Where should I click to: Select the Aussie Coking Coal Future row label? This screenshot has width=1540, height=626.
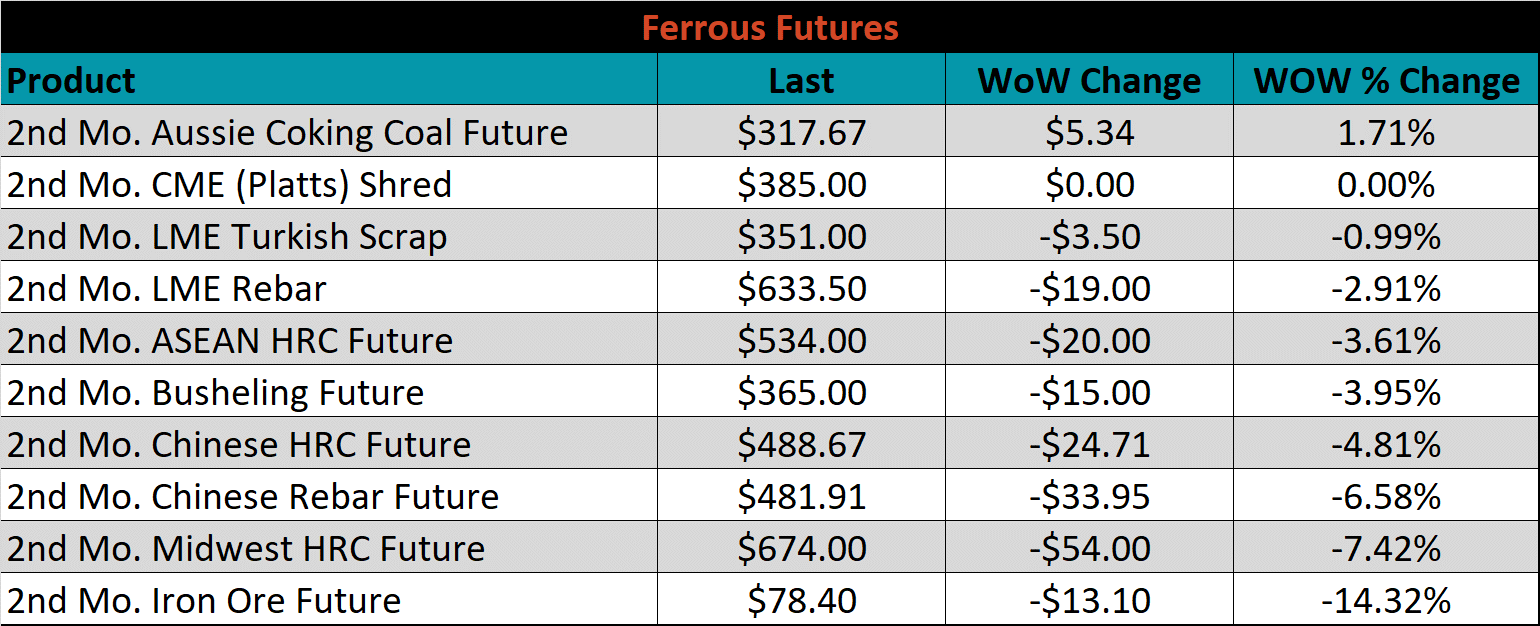pos(329,132)
